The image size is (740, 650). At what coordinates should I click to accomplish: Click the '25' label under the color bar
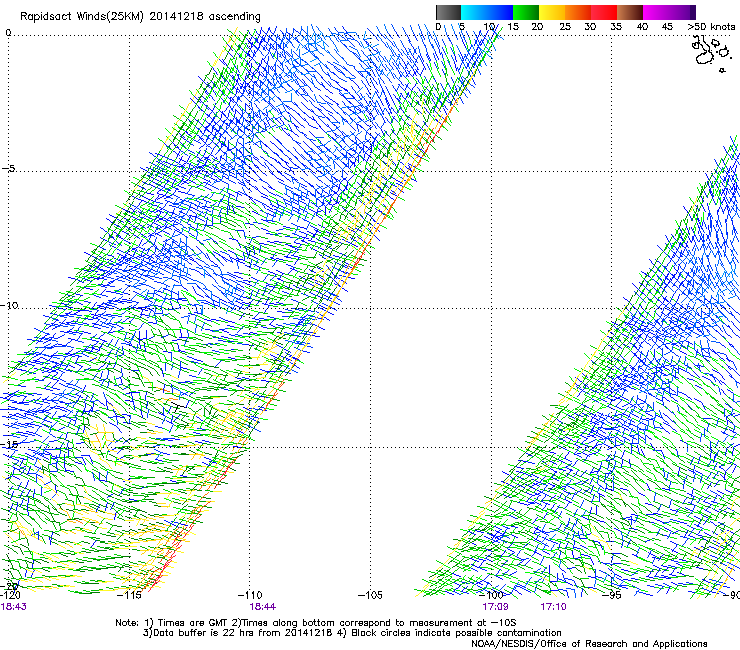tap(565, 27)
